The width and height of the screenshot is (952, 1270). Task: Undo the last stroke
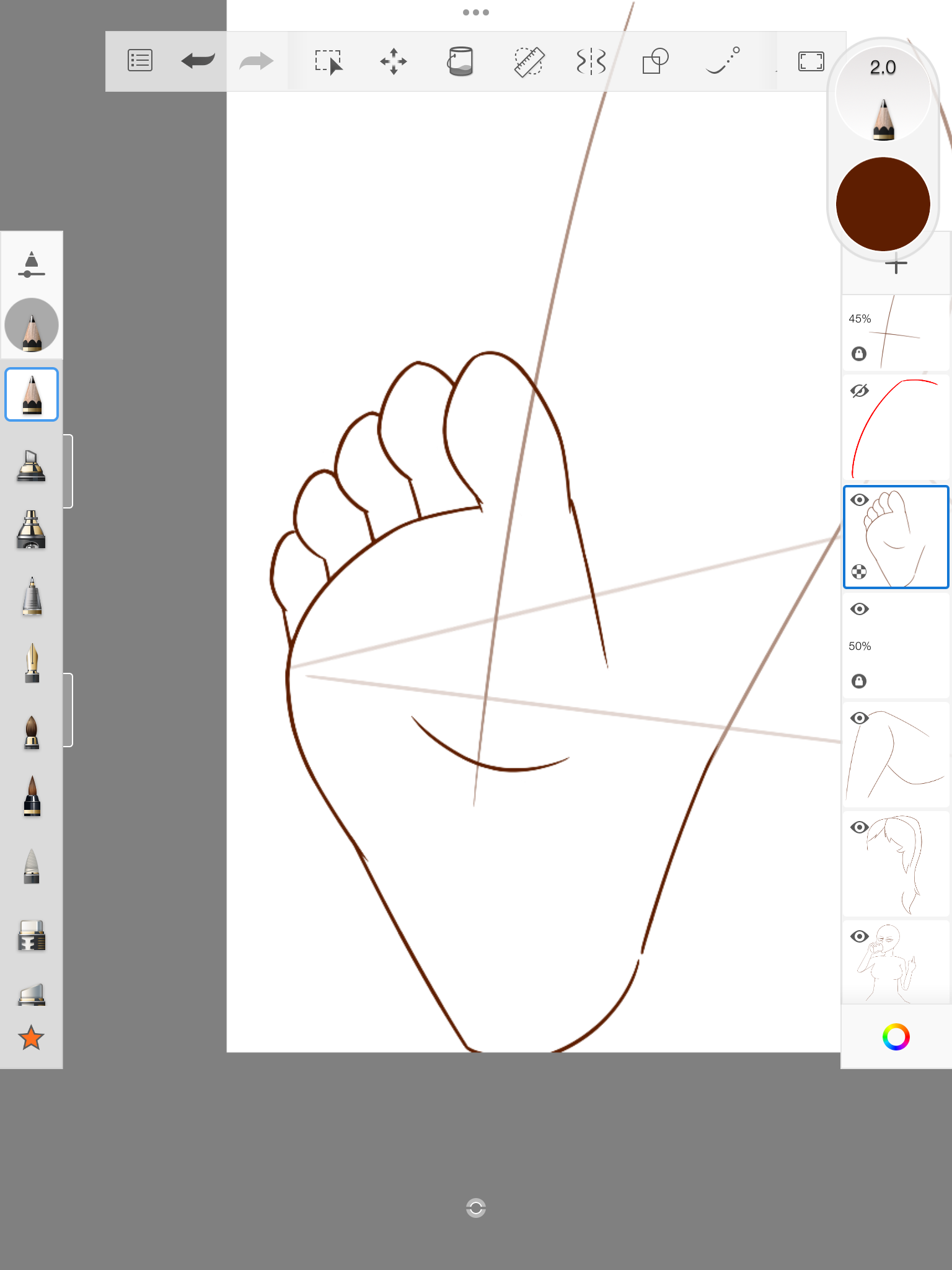[x=198, y=61]
